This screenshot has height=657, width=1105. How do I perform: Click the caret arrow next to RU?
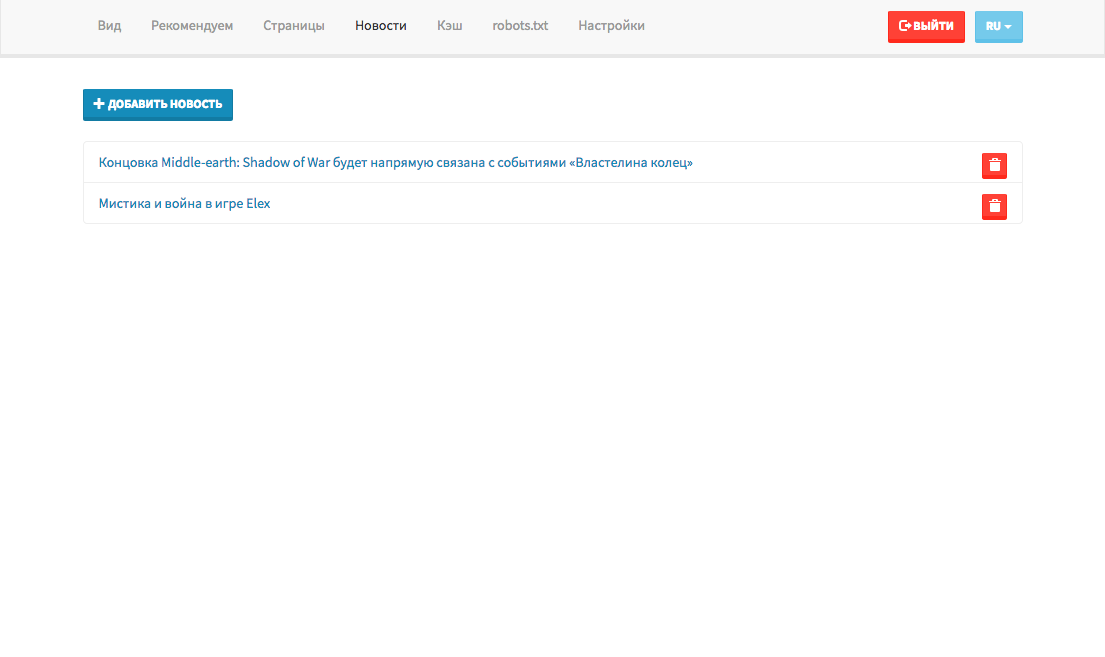(x=1008, y=27)
